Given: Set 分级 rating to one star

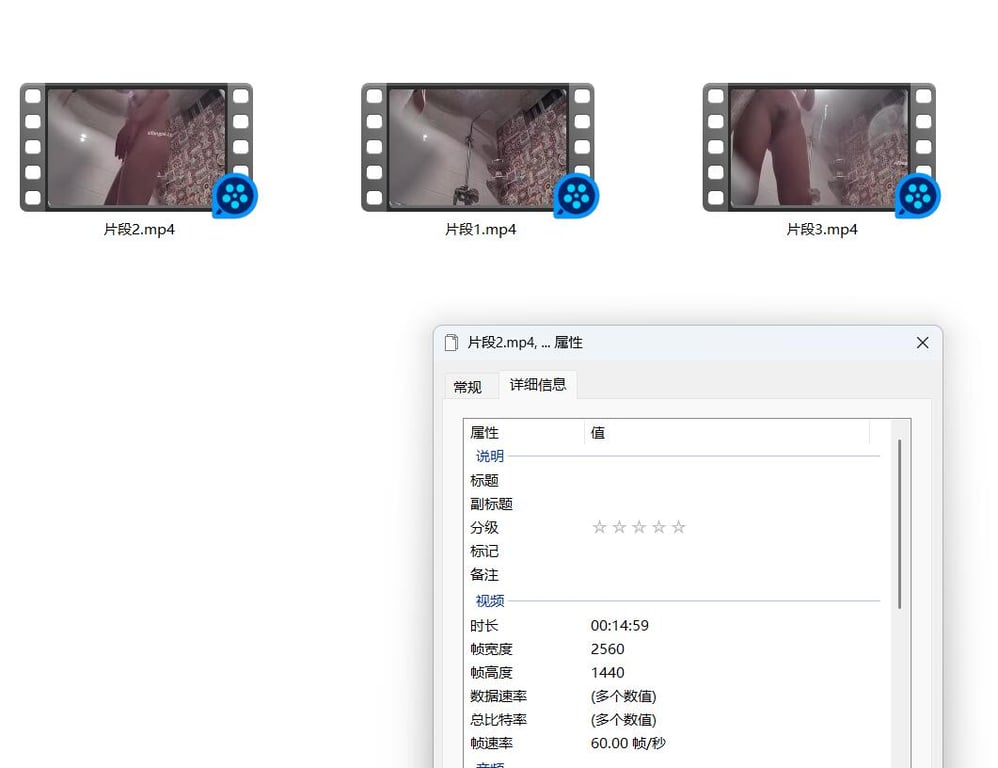Looking at the screenshot, I should [x=599, y=527].
